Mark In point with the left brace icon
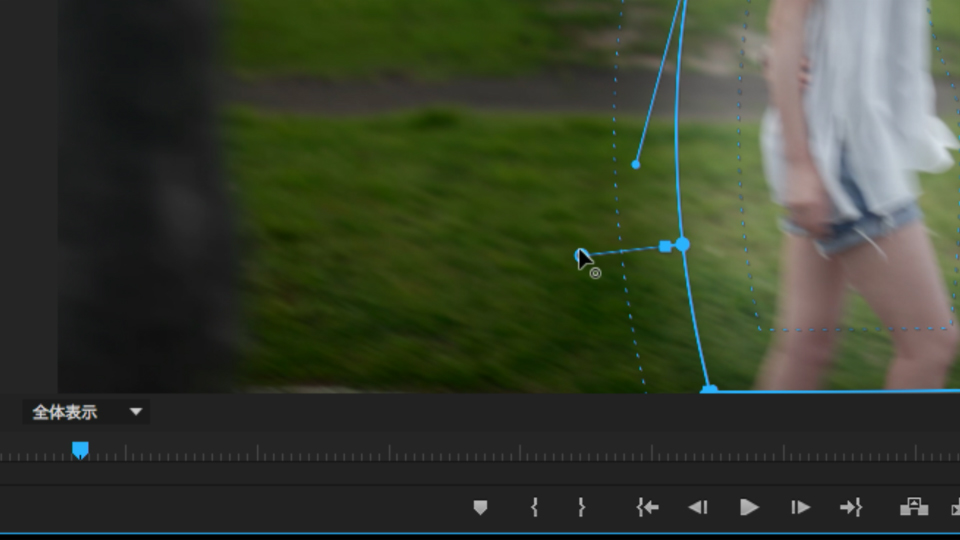This screenshot has width=960, height=540. [x=534, y=508]
